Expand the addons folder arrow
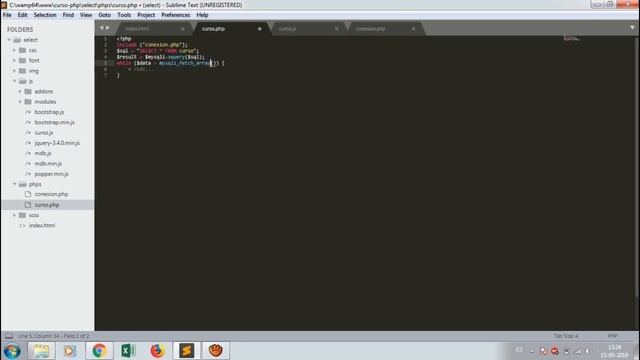 (20, 91)
